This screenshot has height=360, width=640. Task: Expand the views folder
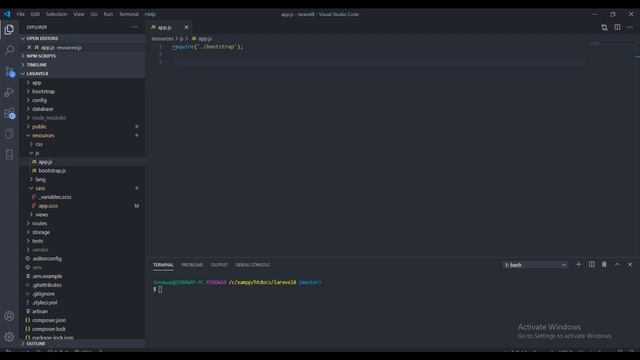tap(82, 215)
